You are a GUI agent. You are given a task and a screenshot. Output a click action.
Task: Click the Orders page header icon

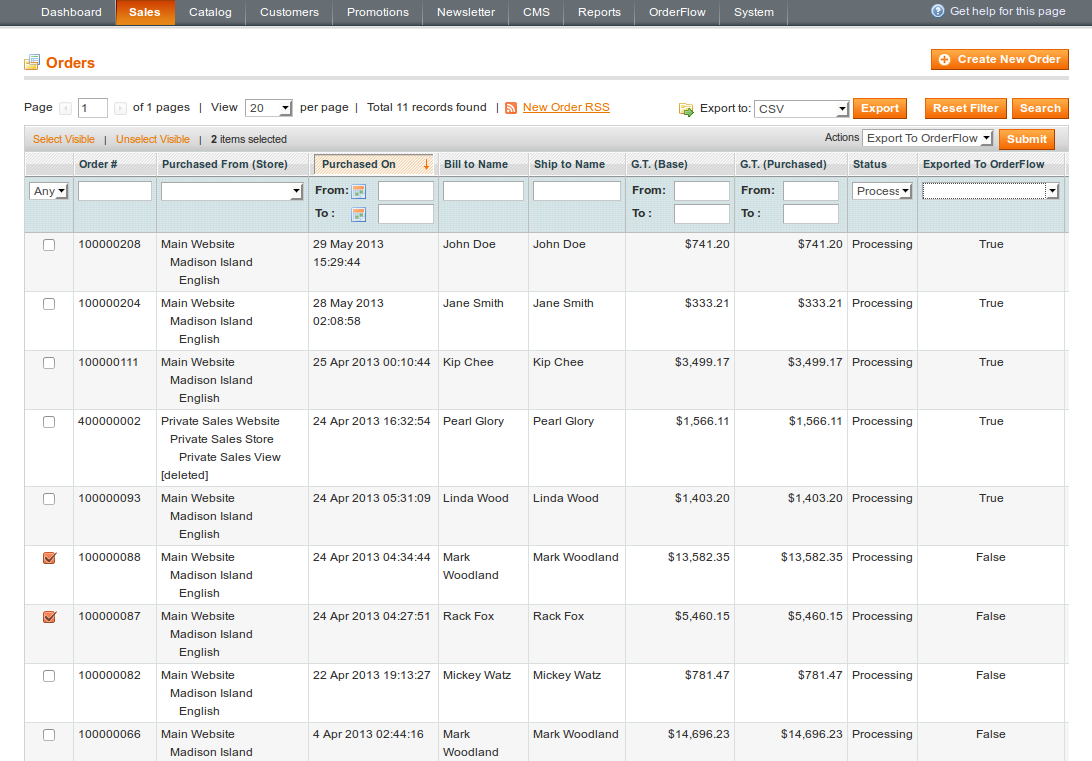point(30,61)
